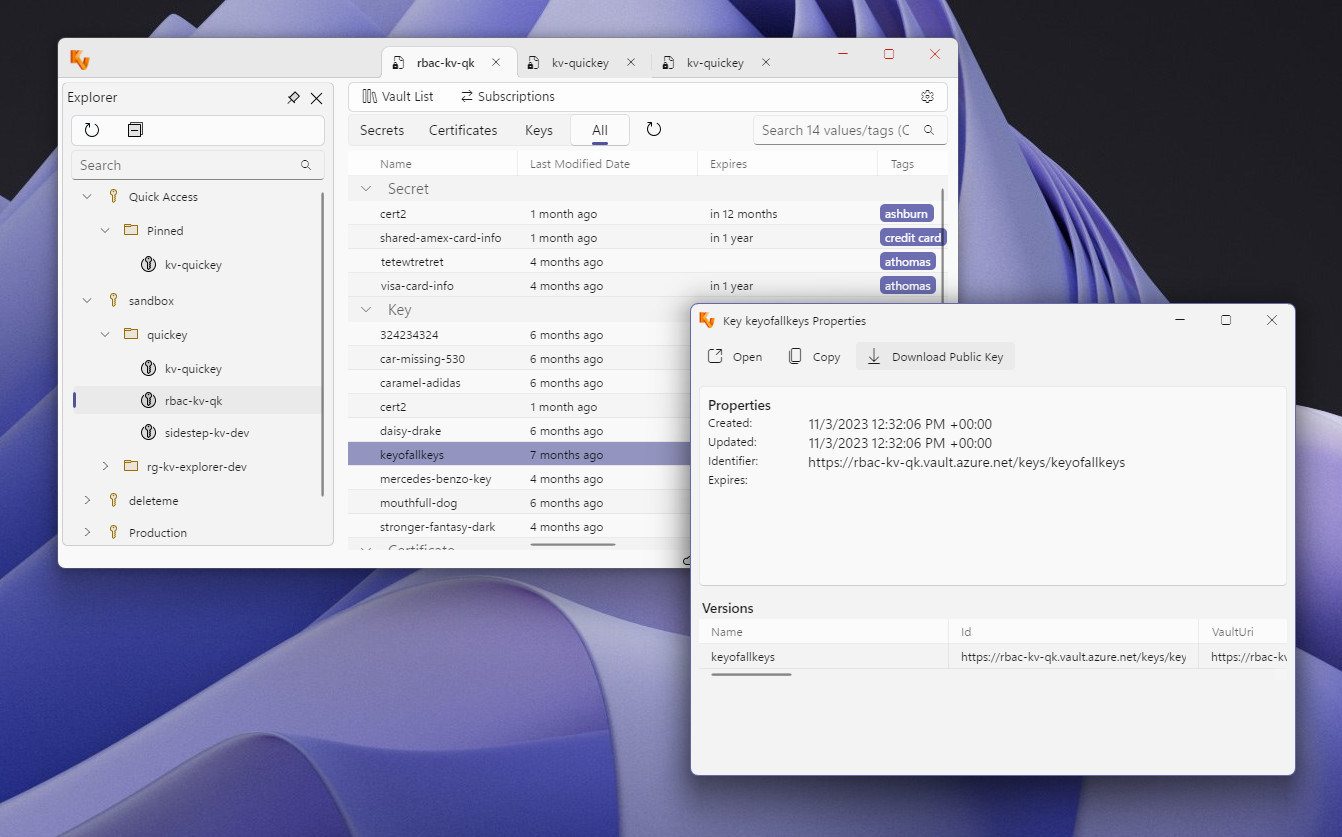The image size is (1342, 837).
Task: Collapse the Quick Access tree node
Action: pyautogui.click(x=87, y=197)
